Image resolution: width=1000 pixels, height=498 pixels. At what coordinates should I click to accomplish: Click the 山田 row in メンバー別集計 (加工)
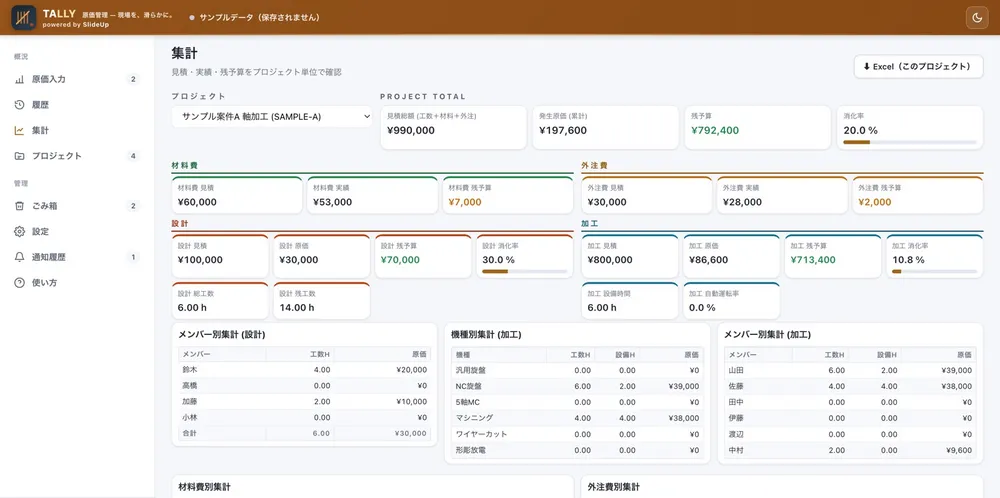[850, 370]
